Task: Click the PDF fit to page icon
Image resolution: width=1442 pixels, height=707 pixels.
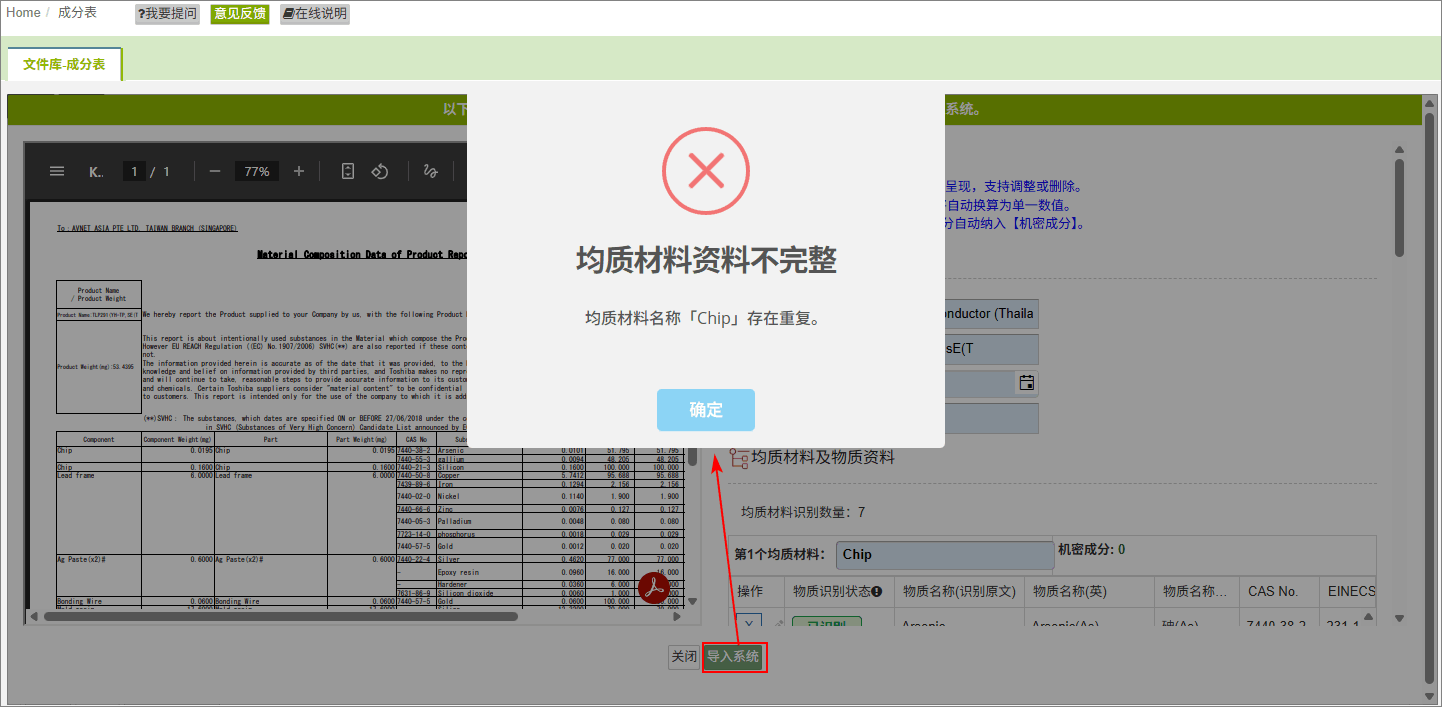Action: point(348,171)
